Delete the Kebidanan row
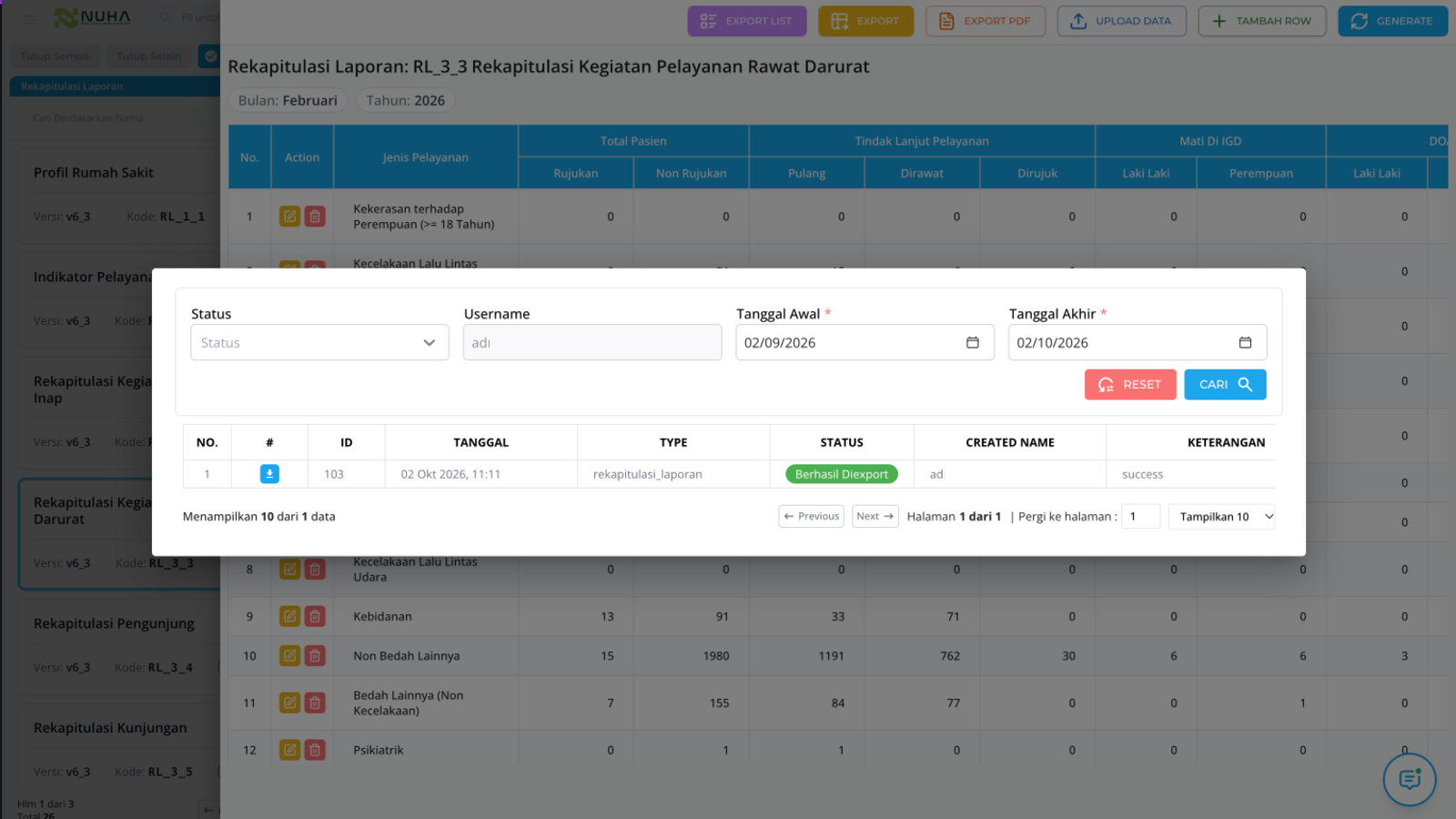The image size is (1456, 819). tap(315, 616)
